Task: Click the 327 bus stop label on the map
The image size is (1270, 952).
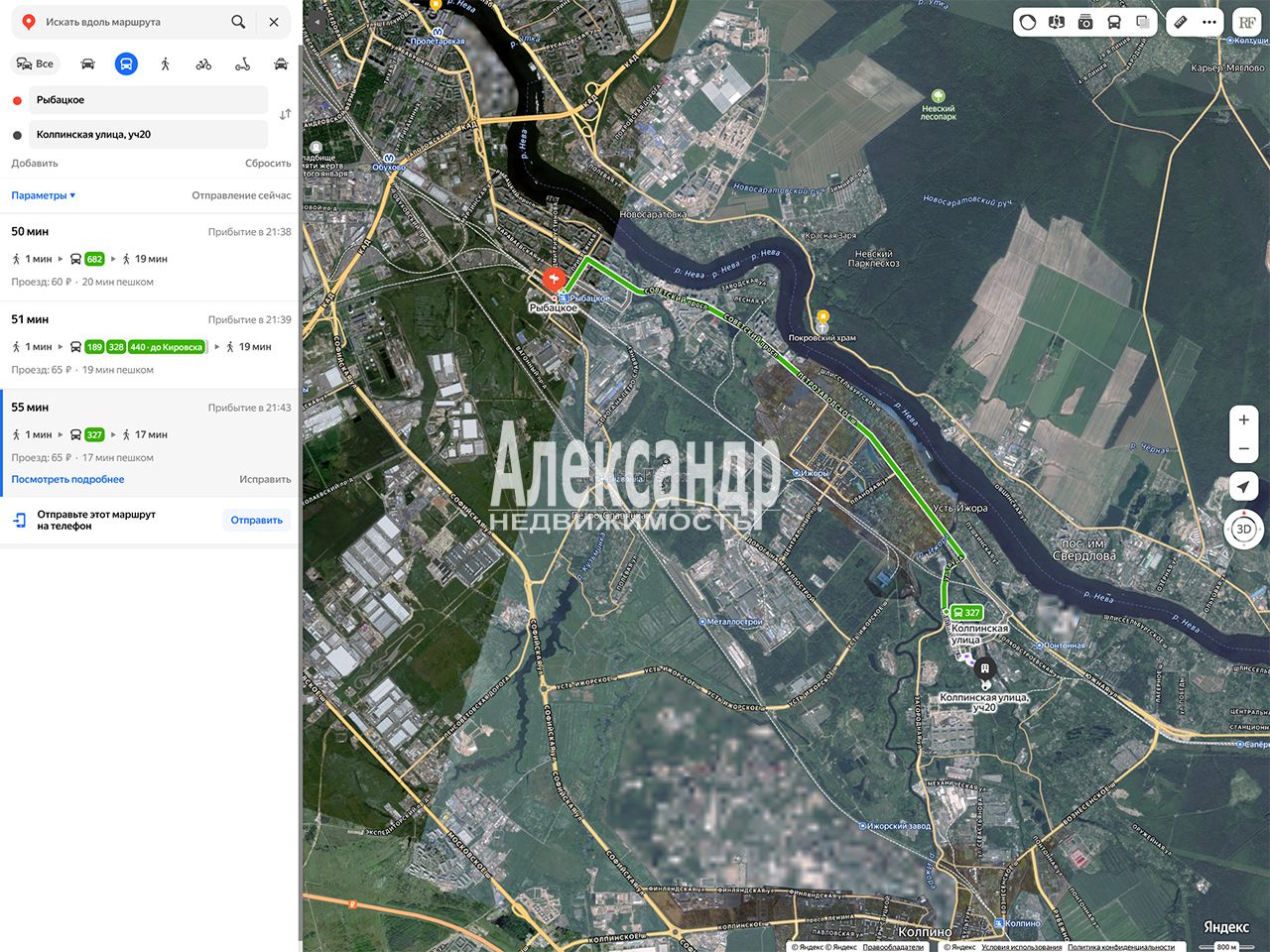Action: pyautogui.click(x=966, y=613)
